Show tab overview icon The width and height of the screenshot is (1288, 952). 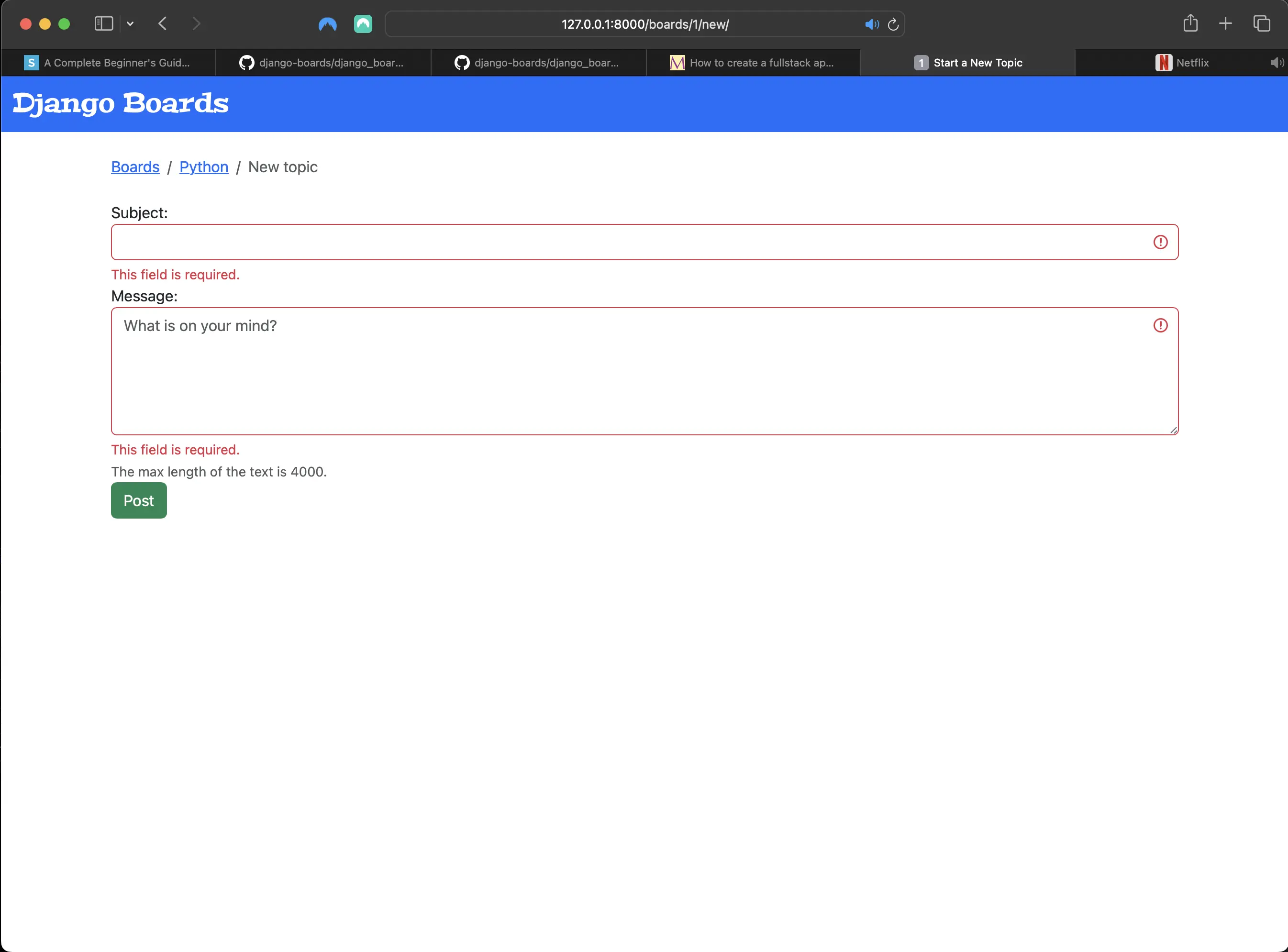[x=1262, y=23]
